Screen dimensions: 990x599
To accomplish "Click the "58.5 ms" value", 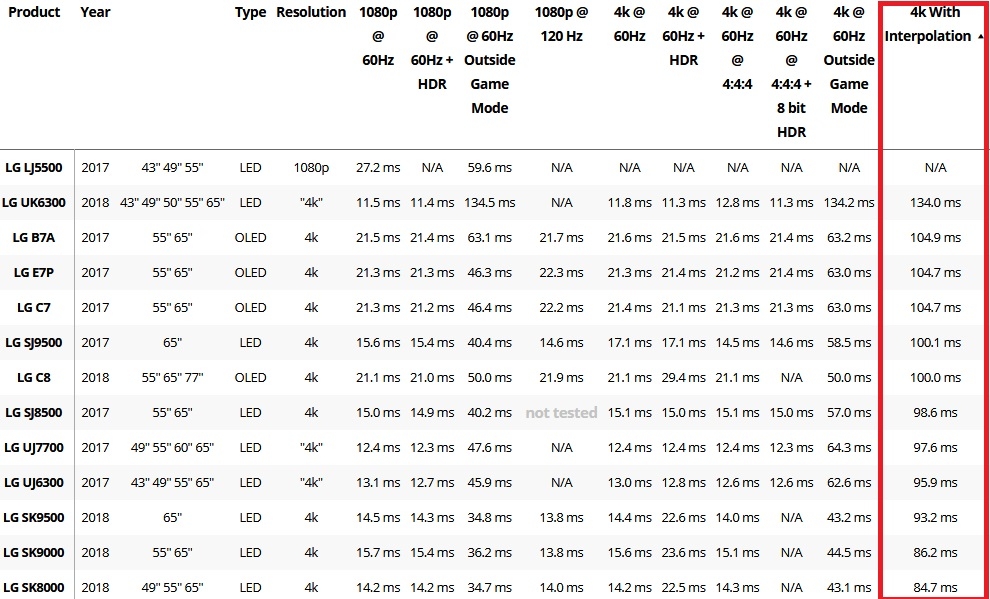I will click(x=849, y=343).
